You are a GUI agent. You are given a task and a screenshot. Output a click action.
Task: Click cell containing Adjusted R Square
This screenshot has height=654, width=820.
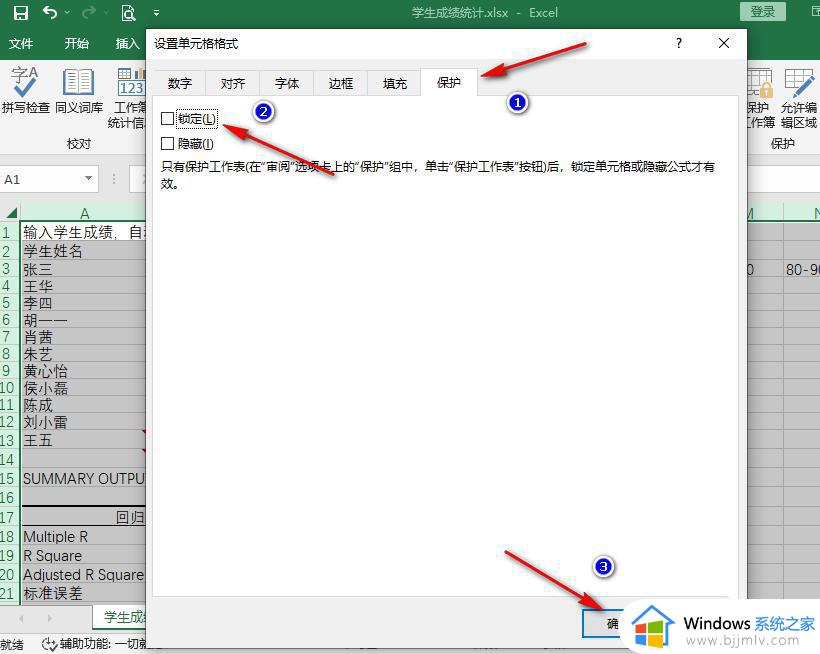pos(84,574)
